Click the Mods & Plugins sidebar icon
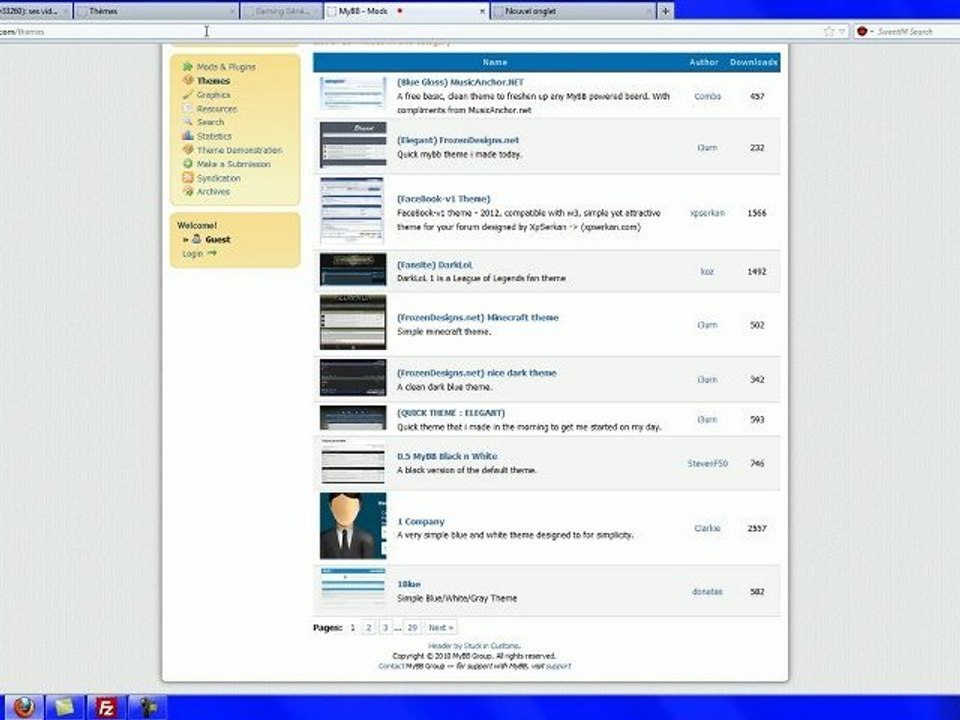The image size is (960, 720). (x=187, y=66)
